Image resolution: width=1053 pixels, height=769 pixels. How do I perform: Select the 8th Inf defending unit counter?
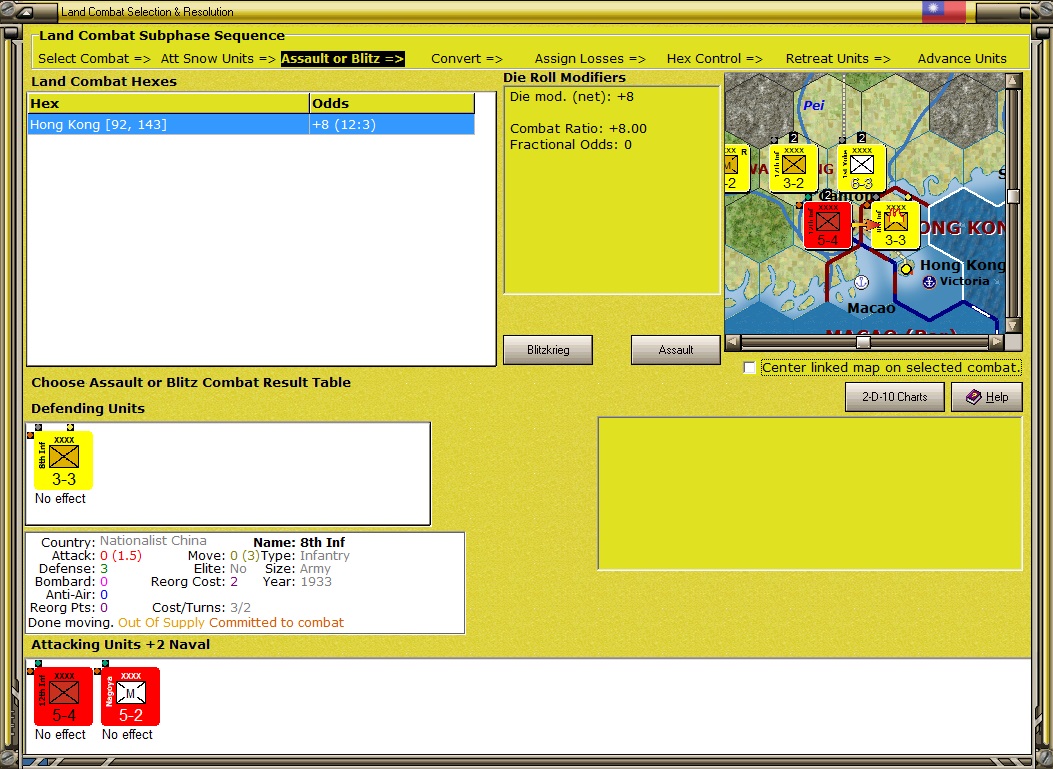[63, 460]
